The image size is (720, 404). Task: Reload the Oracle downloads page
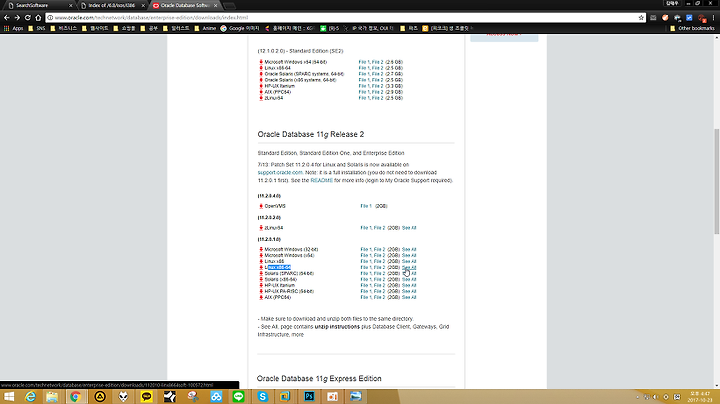[28, 17]
